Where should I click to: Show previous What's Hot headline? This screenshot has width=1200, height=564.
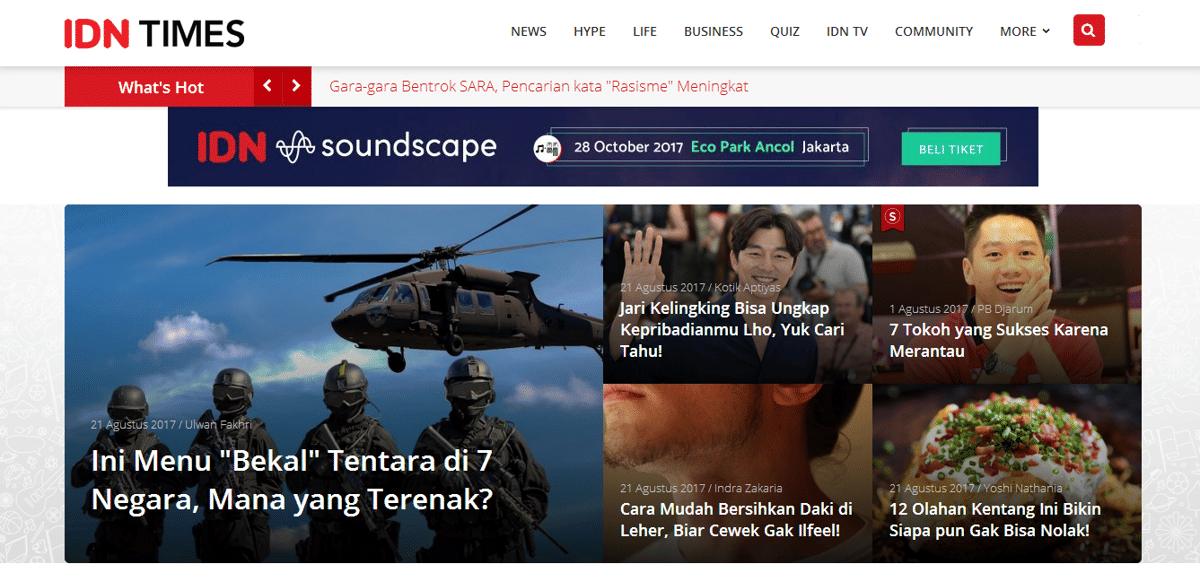[x=267, y=87]
